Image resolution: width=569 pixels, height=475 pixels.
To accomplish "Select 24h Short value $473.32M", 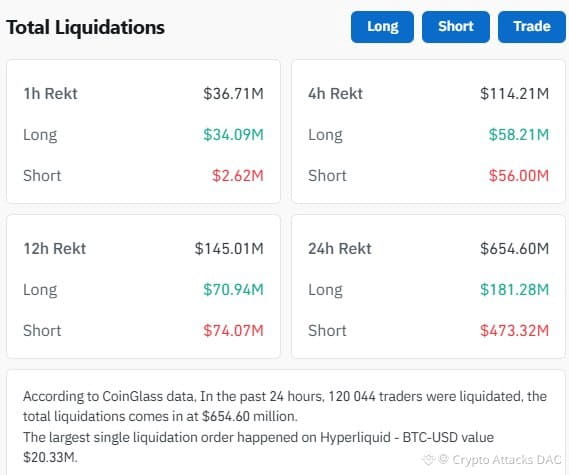I will [515, 331].
